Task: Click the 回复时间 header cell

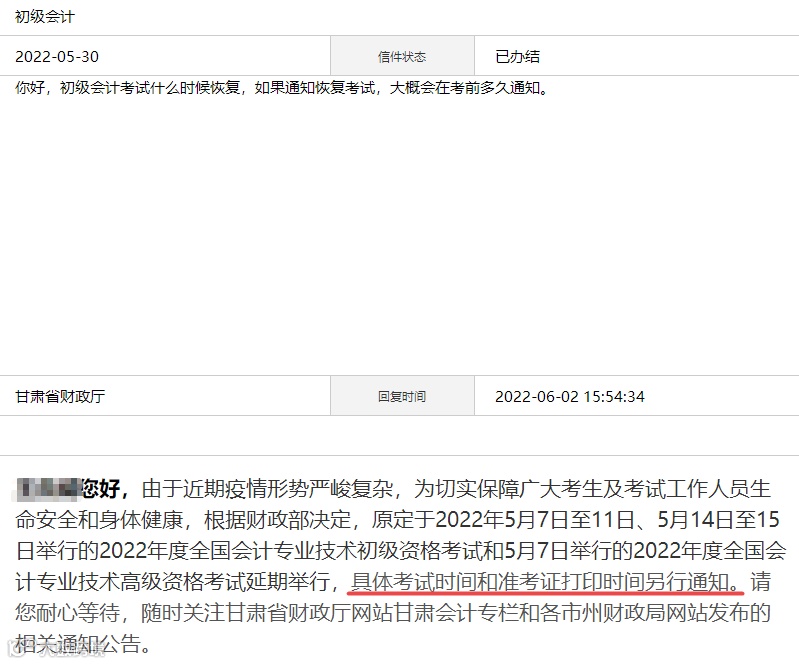Action: click(402, 396)
